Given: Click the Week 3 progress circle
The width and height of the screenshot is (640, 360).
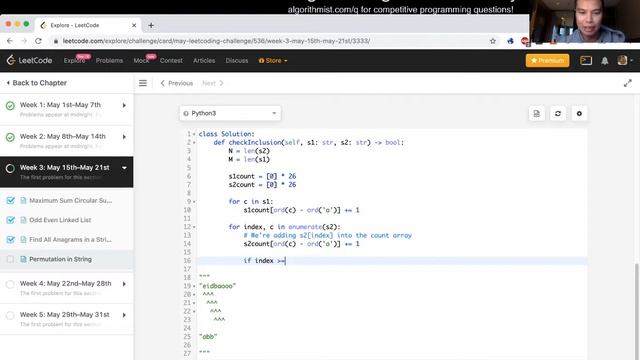Looking at the screenshot, I should tap(10, 168).
